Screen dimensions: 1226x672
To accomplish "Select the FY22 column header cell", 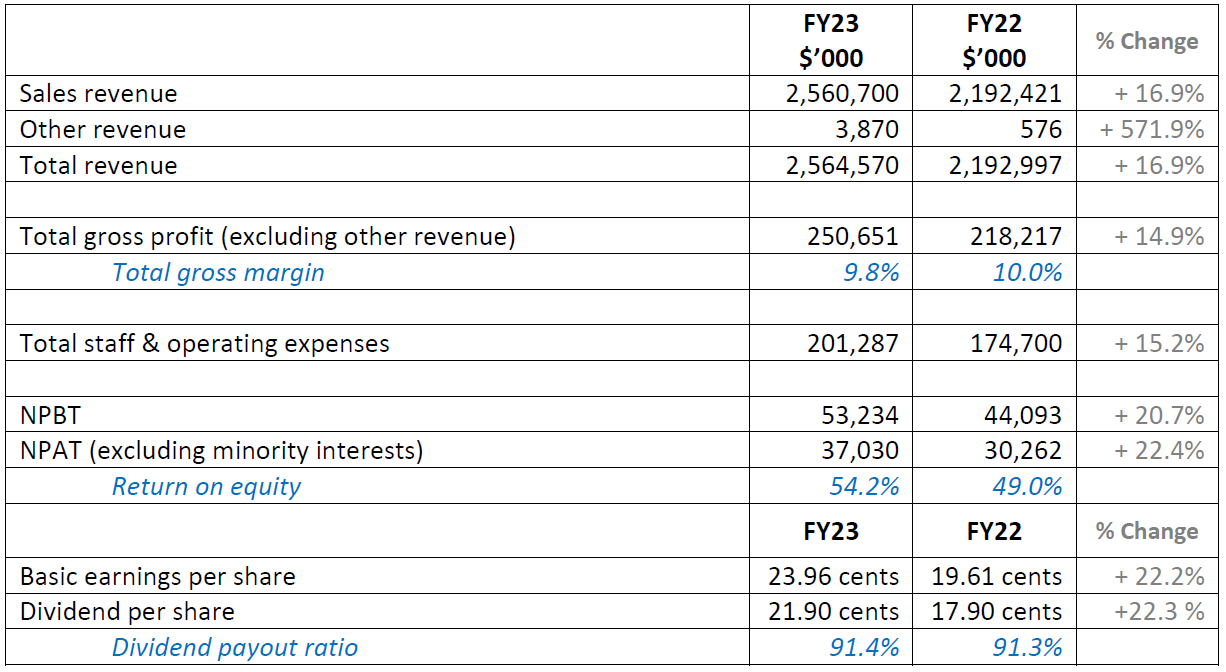I will coord(992,41).
